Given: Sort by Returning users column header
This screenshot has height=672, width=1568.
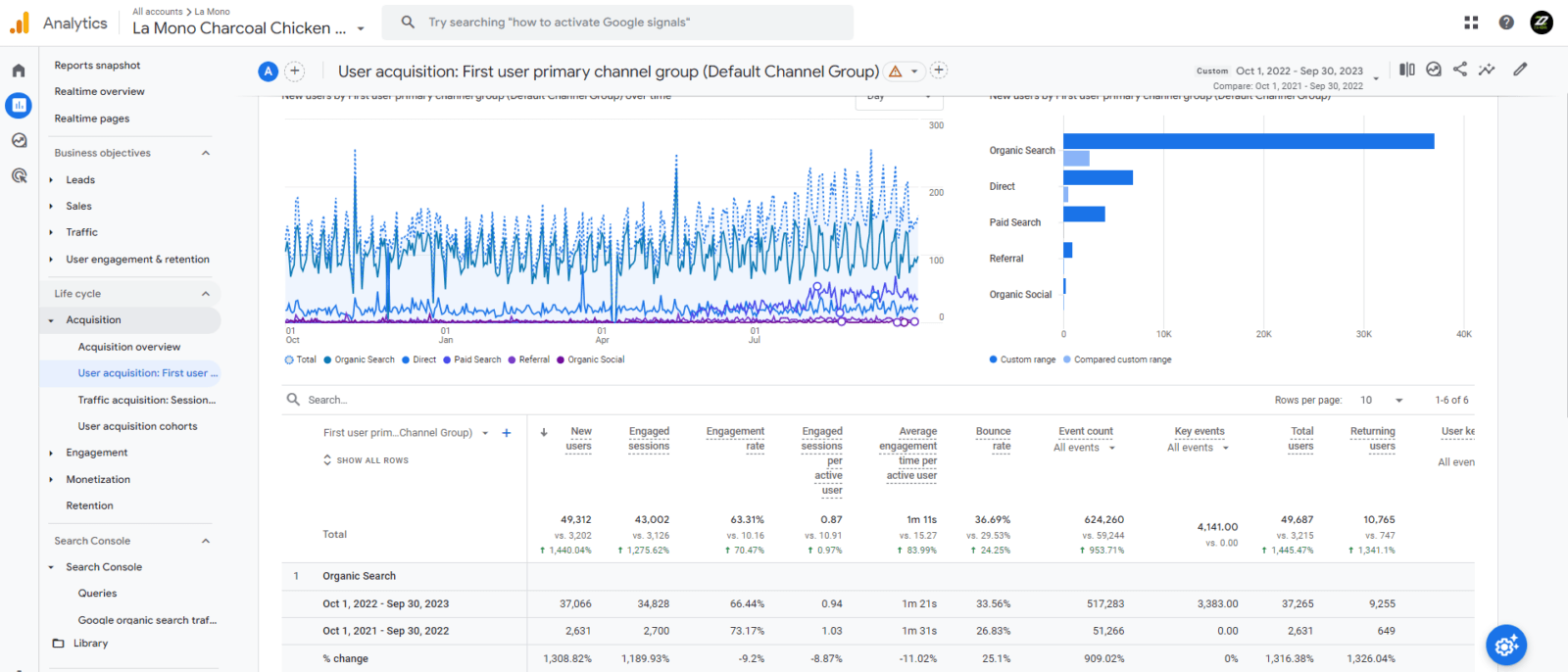Looking at the screenshot, I should pyautogui.click(x=1372, y=439).
